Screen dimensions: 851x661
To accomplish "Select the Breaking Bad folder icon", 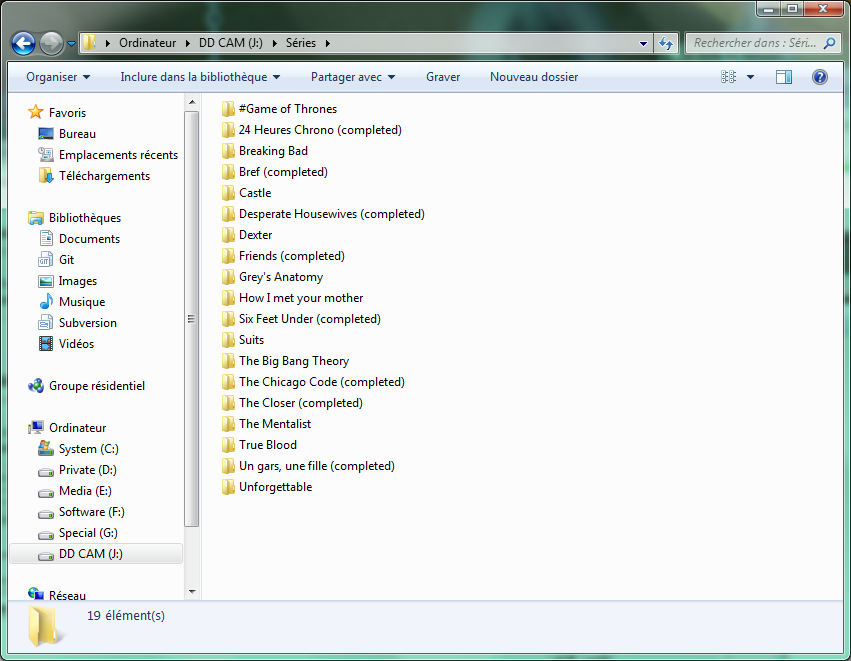I will [x=228, y=151].
